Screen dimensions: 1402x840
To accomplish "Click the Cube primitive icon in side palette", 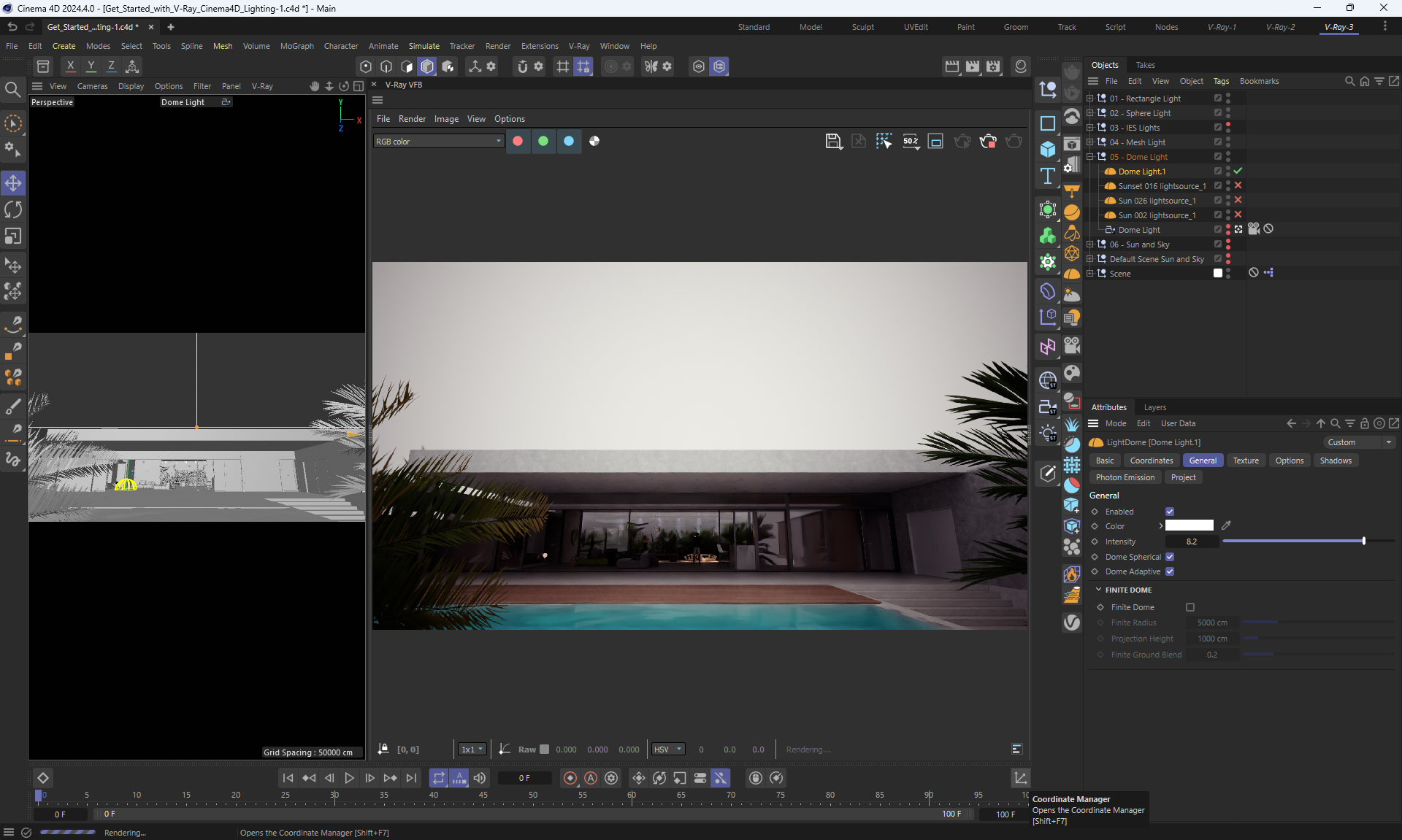I will (1048, 149).
